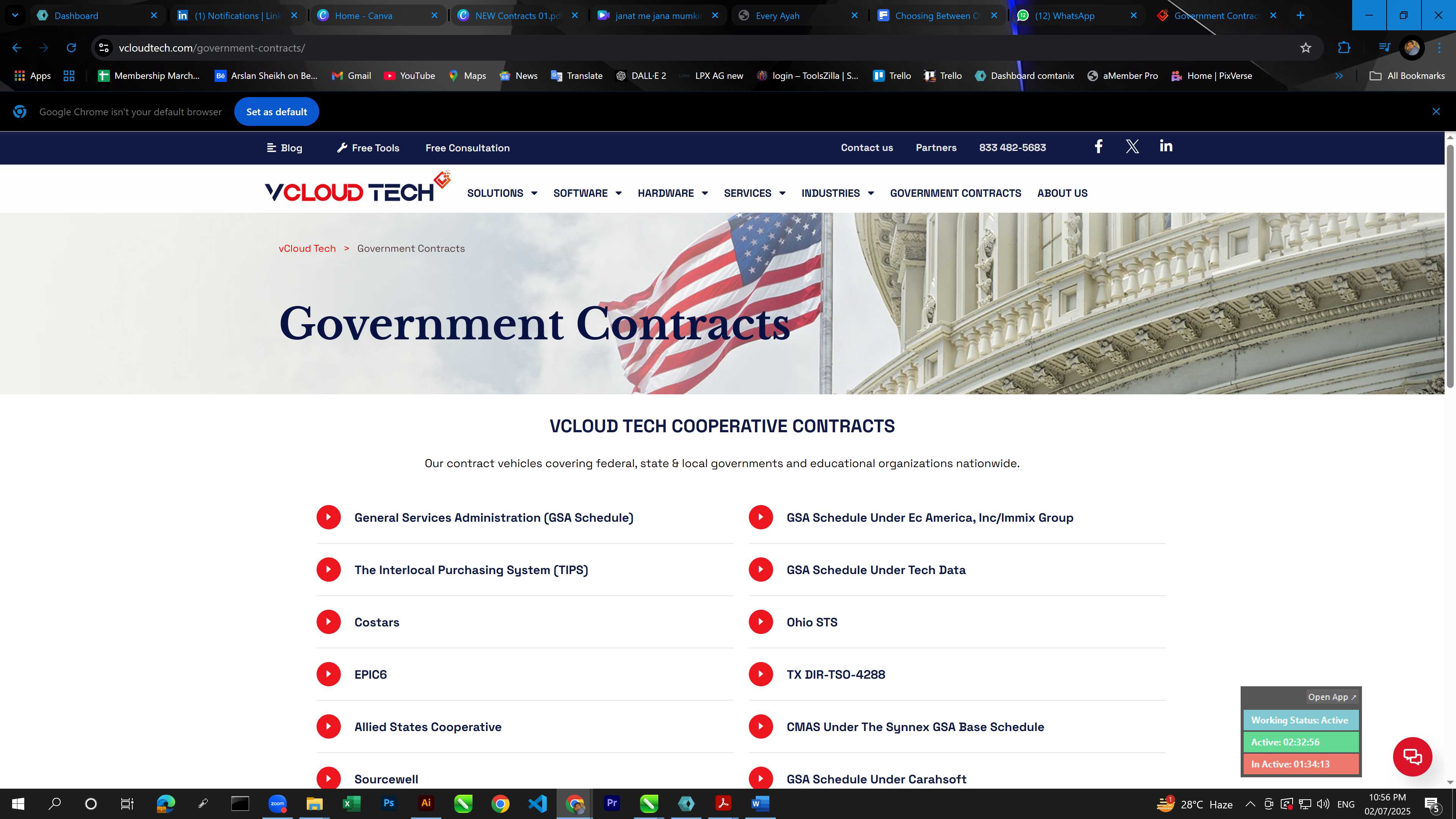
Task: Click the live chat bubble icon
Action: coord(1412,756)
